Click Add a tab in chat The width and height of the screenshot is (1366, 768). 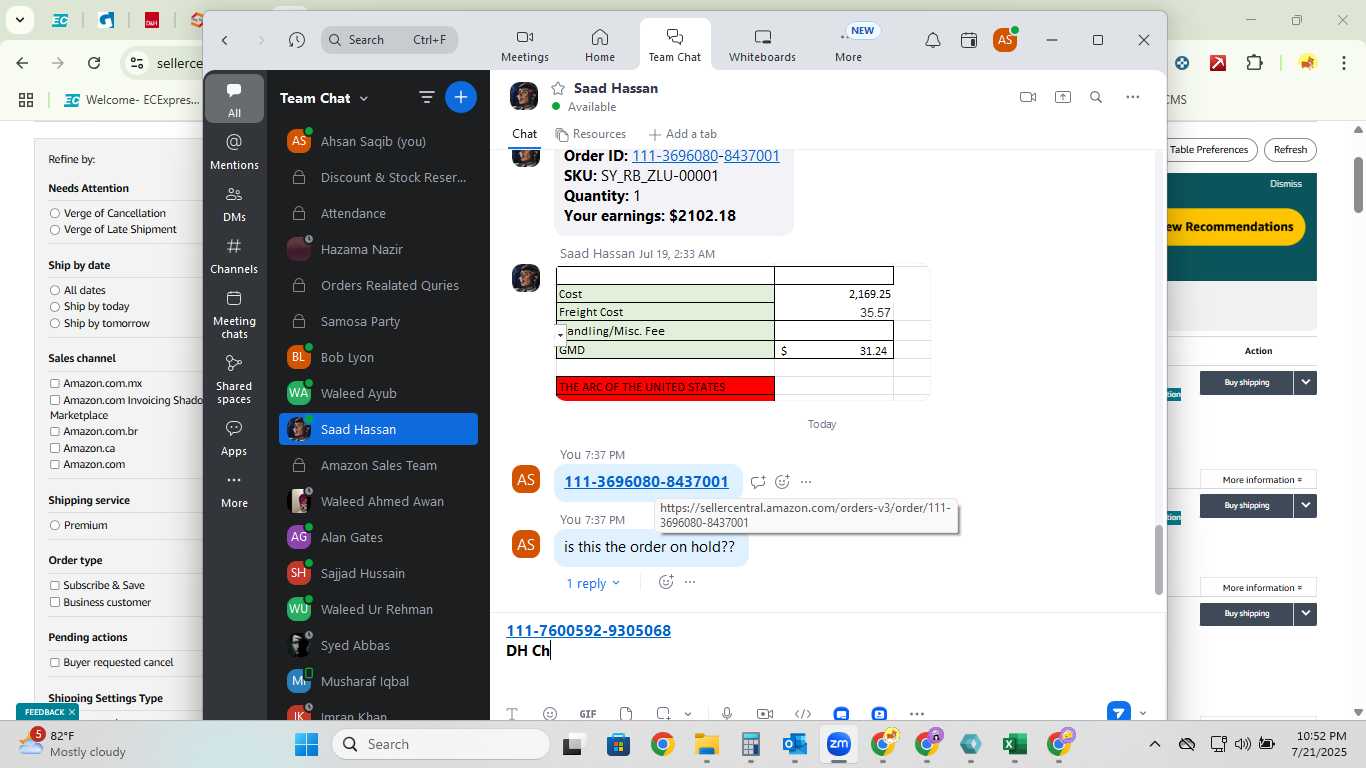pos(682,134)
